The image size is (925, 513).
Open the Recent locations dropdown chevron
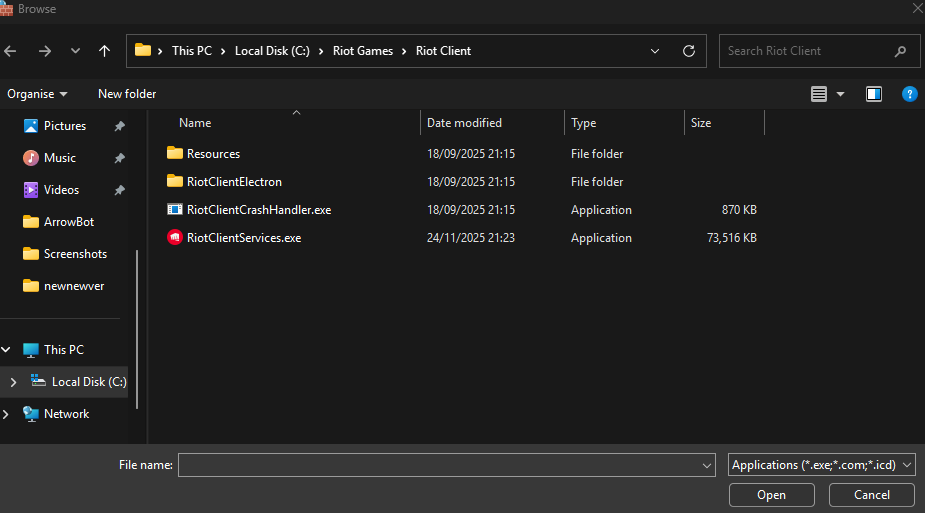tap(75, 51)
